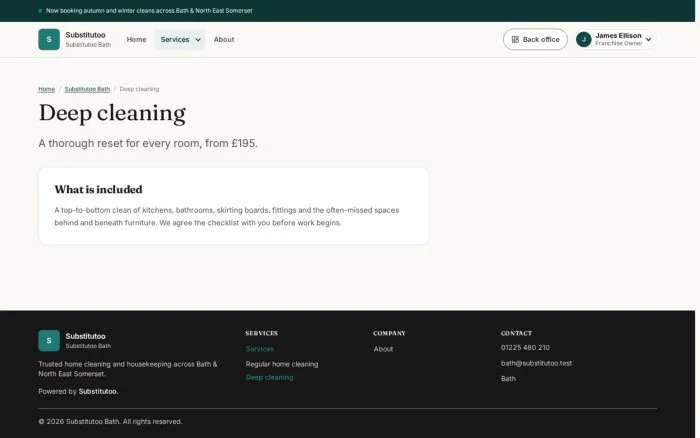Open the Services navigation menu
This screenshot has height=438, width=700.
[180, 39]
